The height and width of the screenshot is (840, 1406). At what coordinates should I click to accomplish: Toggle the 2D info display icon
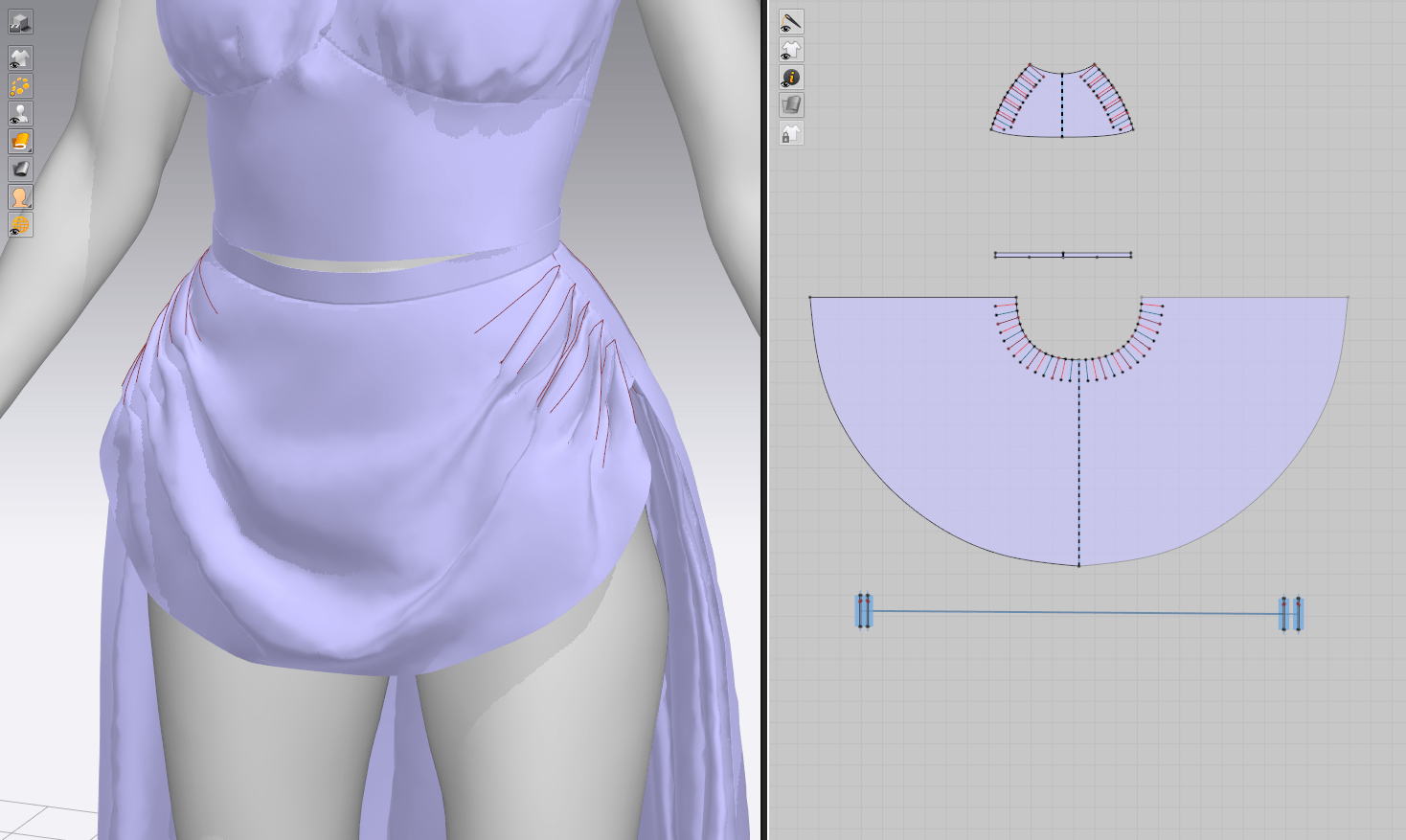(791, 78)
